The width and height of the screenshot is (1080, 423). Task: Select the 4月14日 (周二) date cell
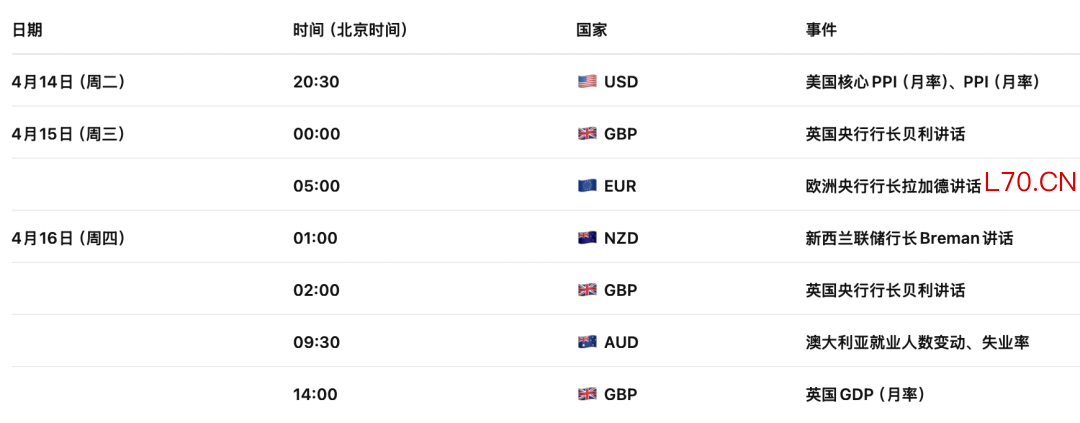(68, 82)
